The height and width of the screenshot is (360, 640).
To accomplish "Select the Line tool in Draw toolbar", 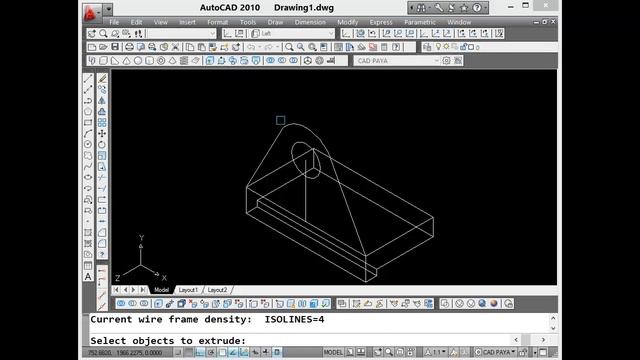I will click(x=88, y=78).
